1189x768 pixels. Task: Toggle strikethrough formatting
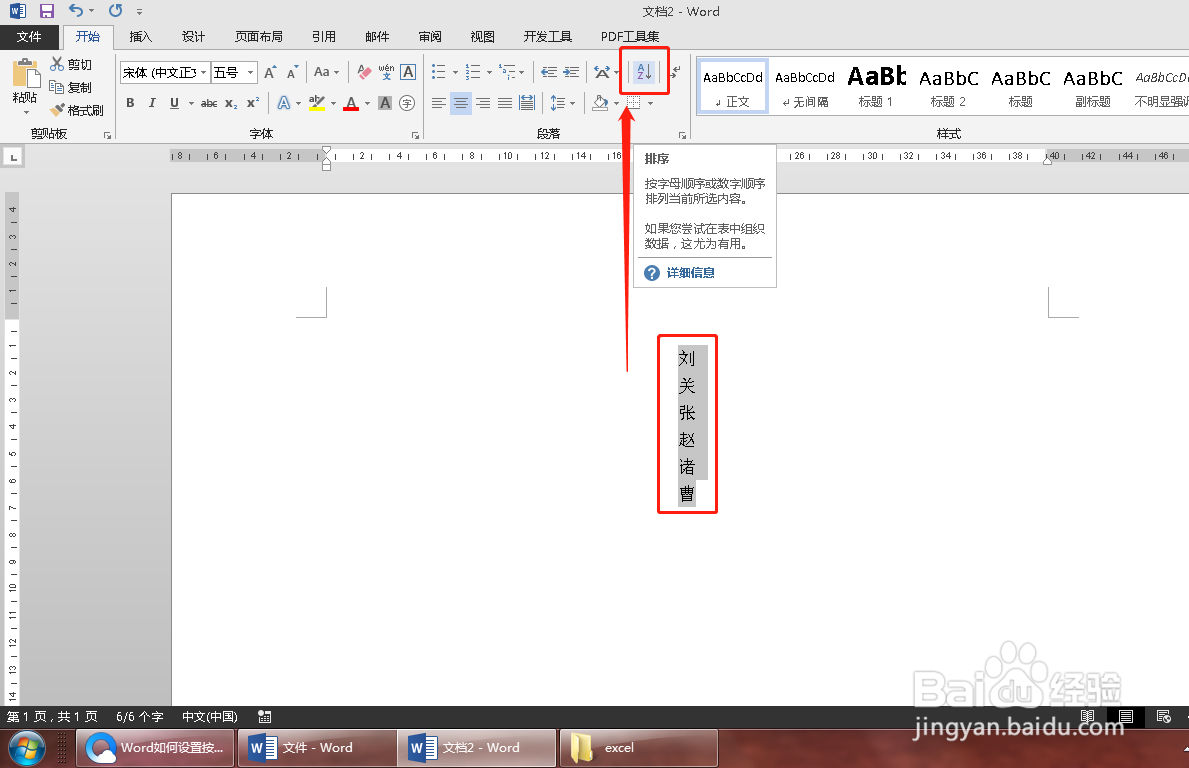[x=209, y=102]
